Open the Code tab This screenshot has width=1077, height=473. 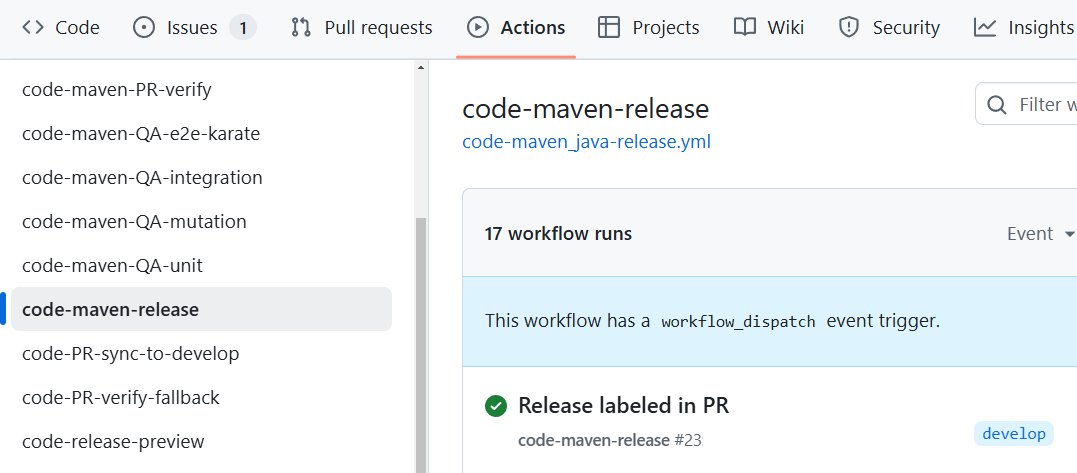pyautogui.click(x=60, y=27)
